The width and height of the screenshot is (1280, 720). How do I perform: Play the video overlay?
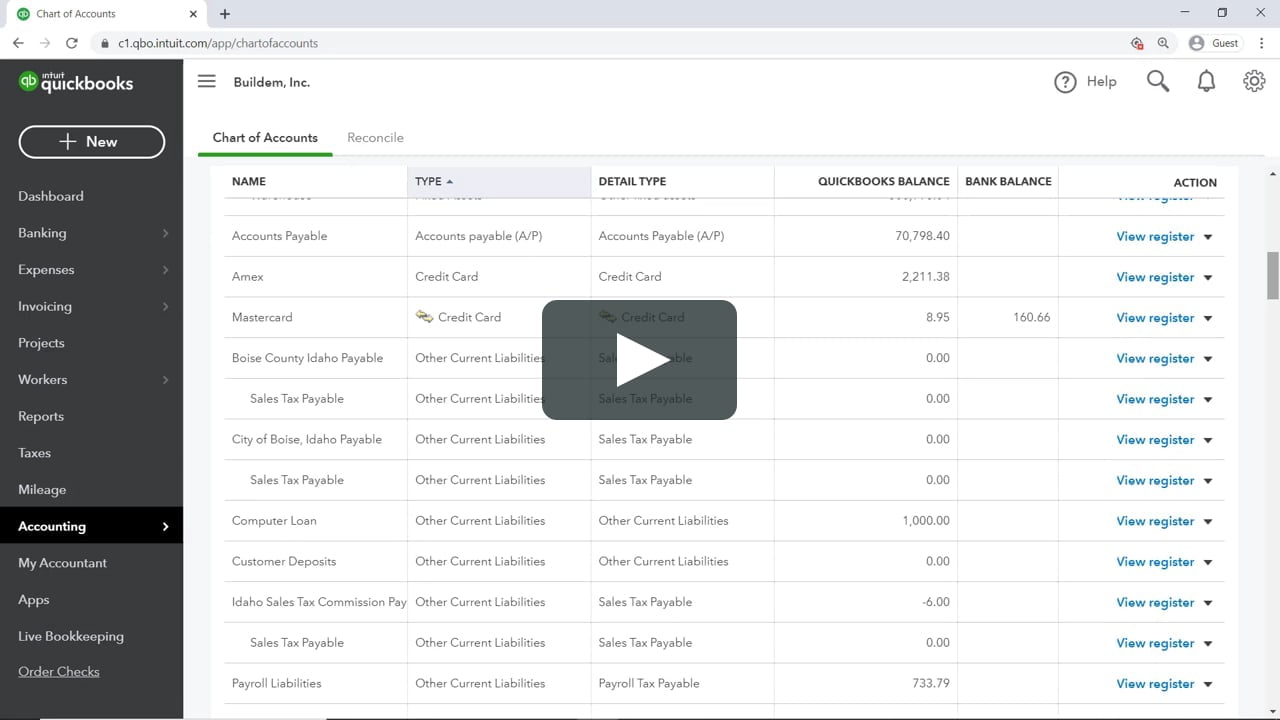(x=639, y=360)
